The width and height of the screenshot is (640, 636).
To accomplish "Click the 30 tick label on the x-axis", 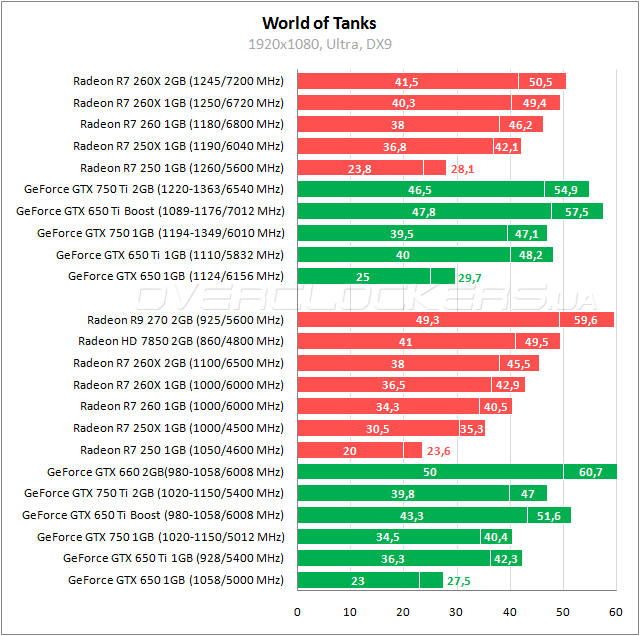I will [x=456, y=609].
